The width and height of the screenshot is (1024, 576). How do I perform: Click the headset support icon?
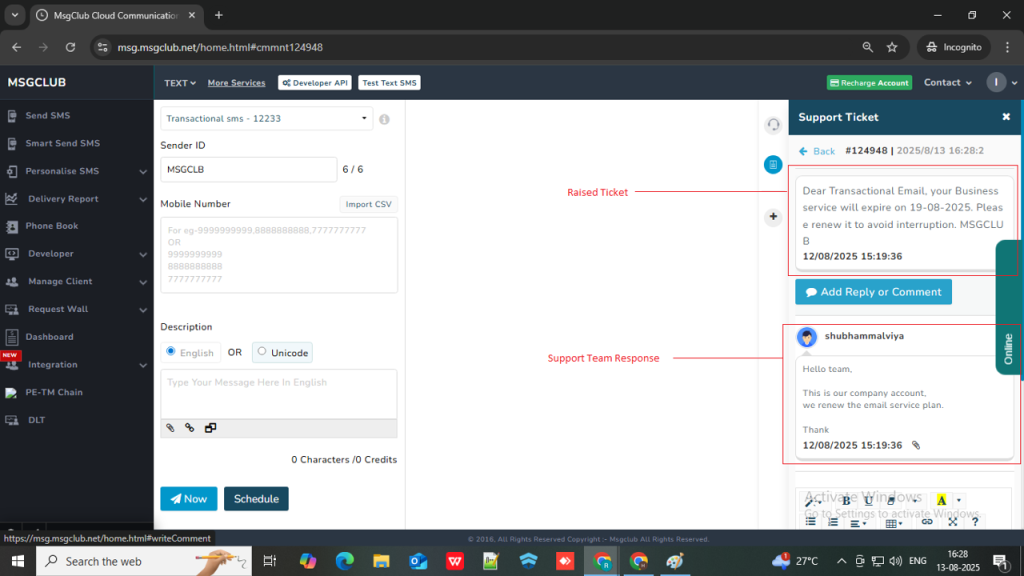(773, 125)
